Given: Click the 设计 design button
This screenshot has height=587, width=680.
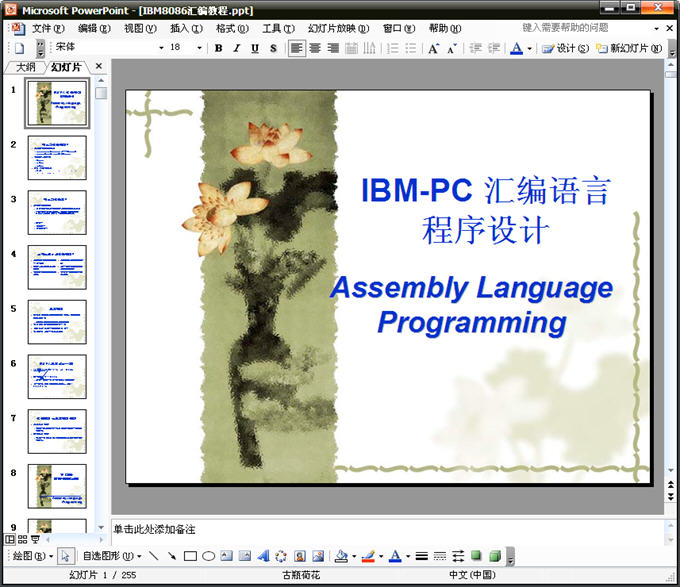Looking at the screenshot, I should [566, 48].
